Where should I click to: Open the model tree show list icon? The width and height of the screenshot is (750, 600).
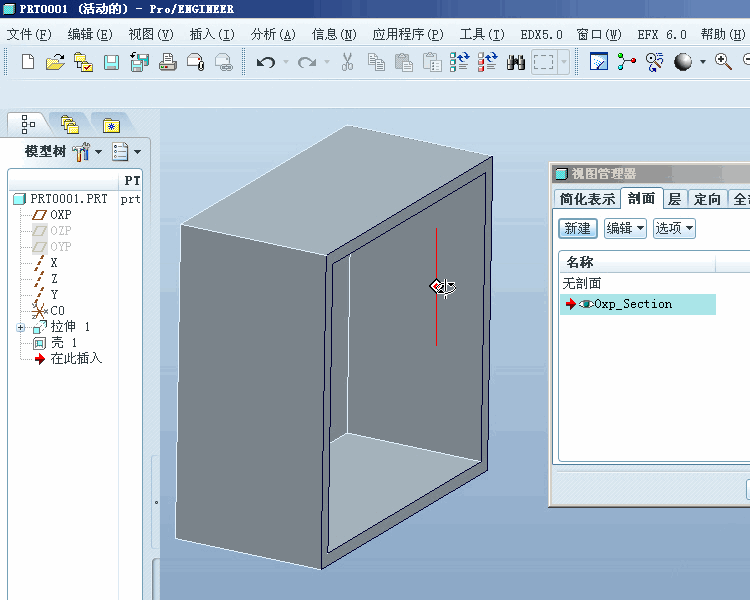tap(120, 152)
